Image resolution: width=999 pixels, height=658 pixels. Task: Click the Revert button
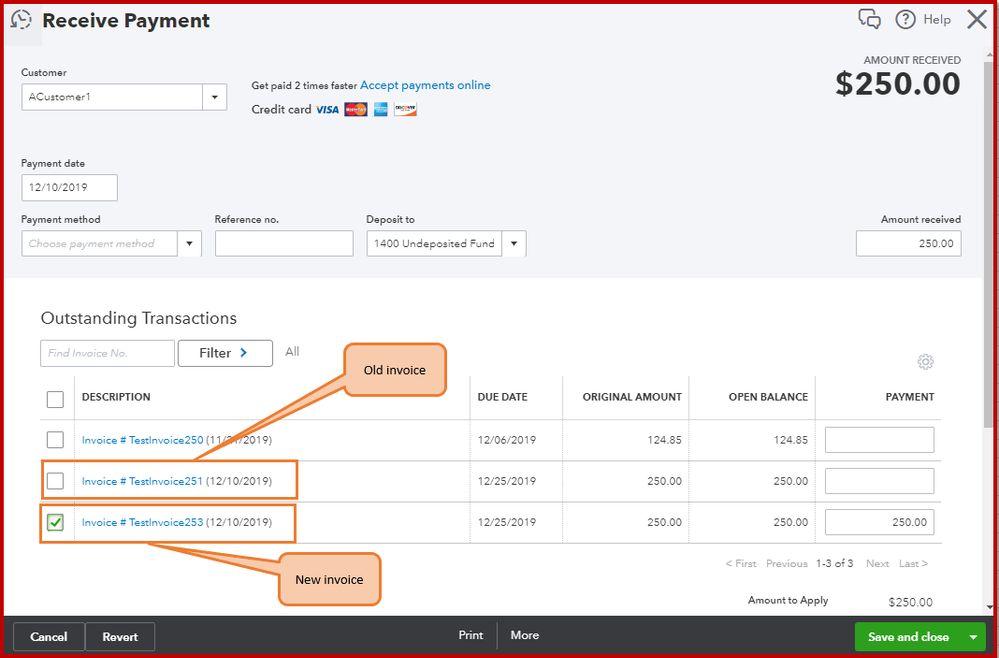[120, 637]
